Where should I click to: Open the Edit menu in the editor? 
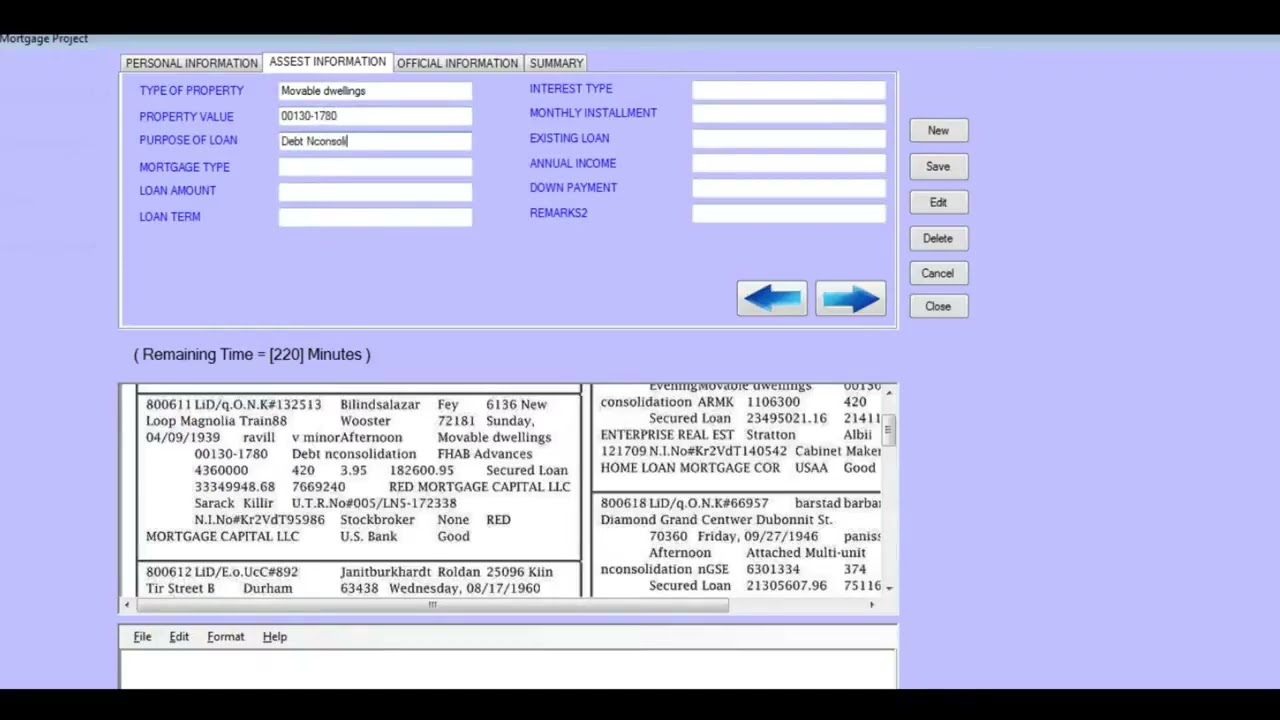[x=179, y=637]
